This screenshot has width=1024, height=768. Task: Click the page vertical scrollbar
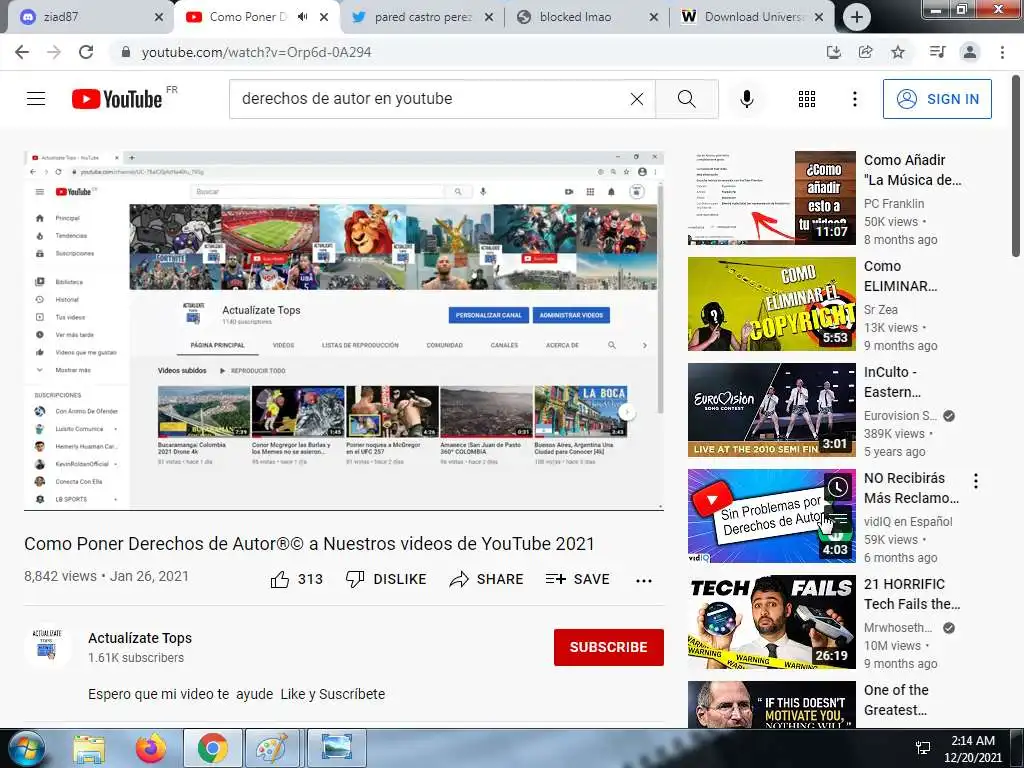1016,167
